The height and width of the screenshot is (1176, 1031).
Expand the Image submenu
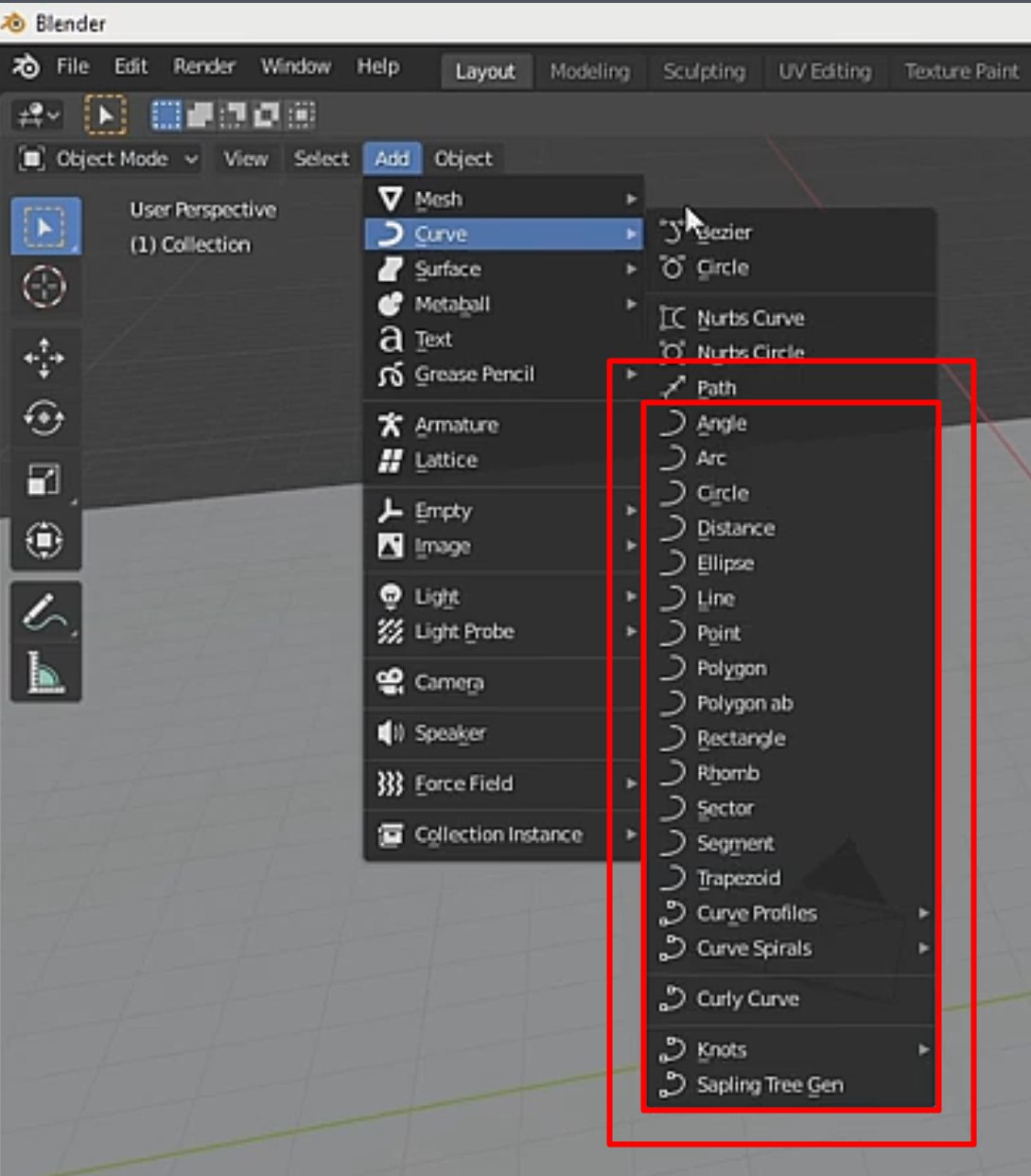[x=504, y=546]
